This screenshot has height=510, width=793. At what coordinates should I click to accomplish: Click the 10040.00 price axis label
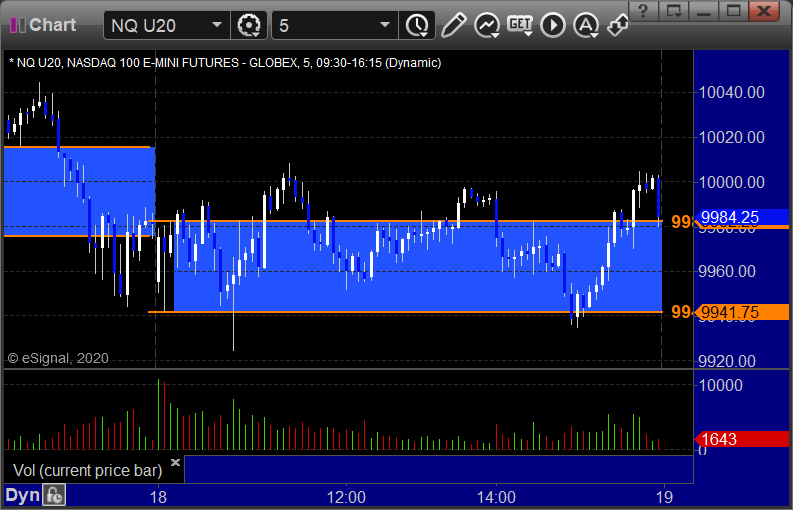(x=731, y=93)
